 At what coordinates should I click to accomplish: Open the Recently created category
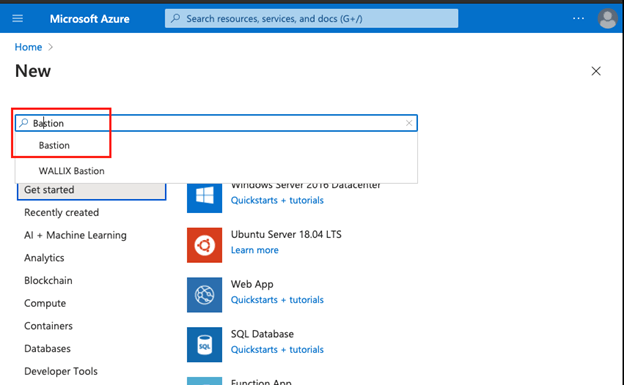pos(62,213)
